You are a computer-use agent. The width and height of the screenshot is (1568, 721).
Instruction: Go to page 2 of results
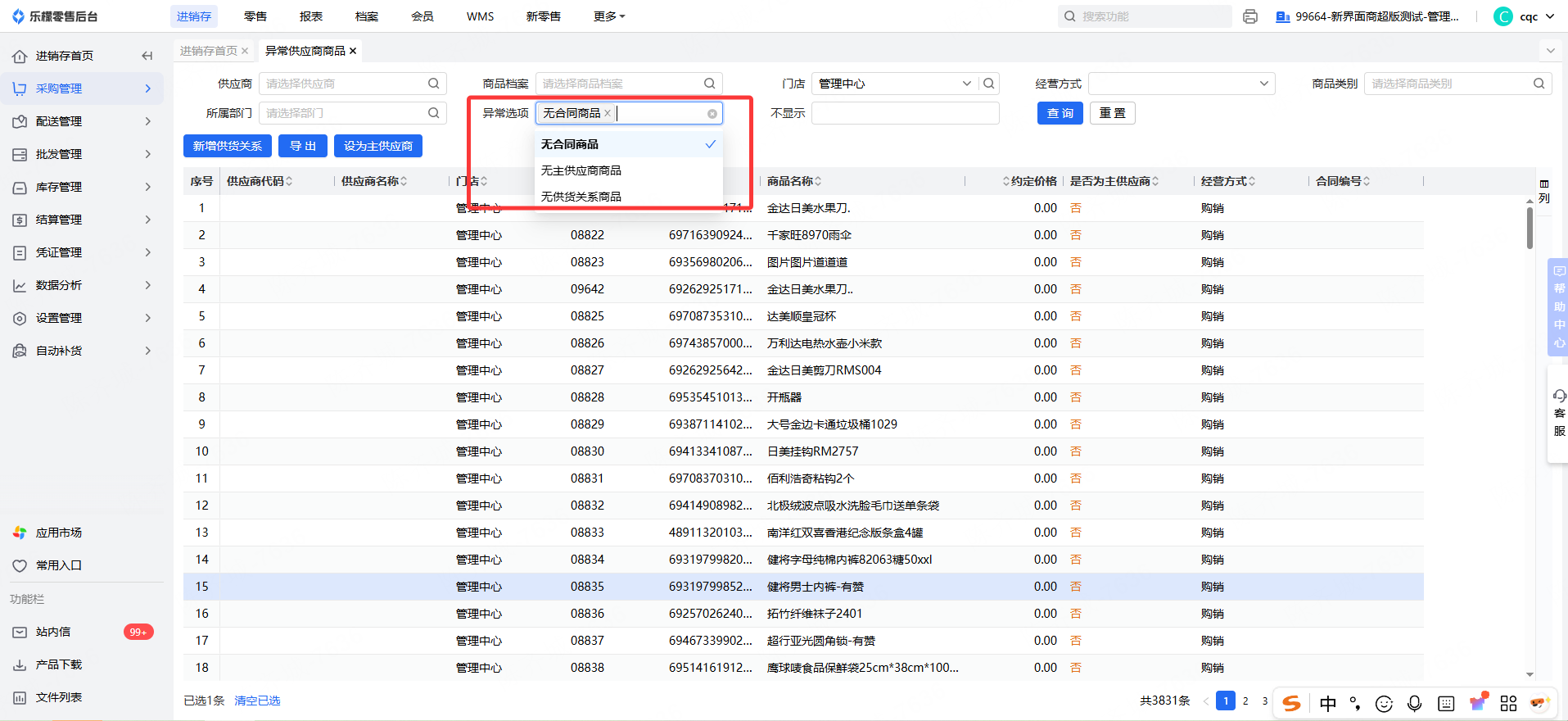click(x=1245, y=701)
